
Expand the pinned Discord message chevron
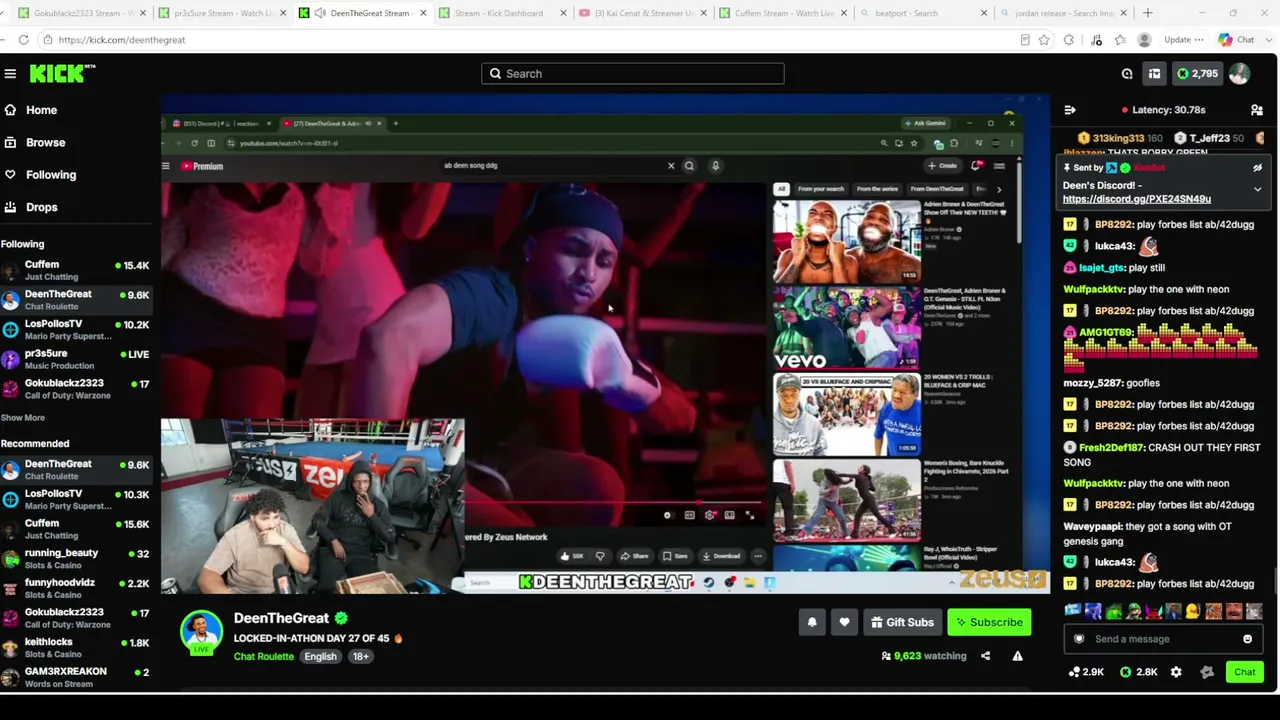pos(1257,189)
